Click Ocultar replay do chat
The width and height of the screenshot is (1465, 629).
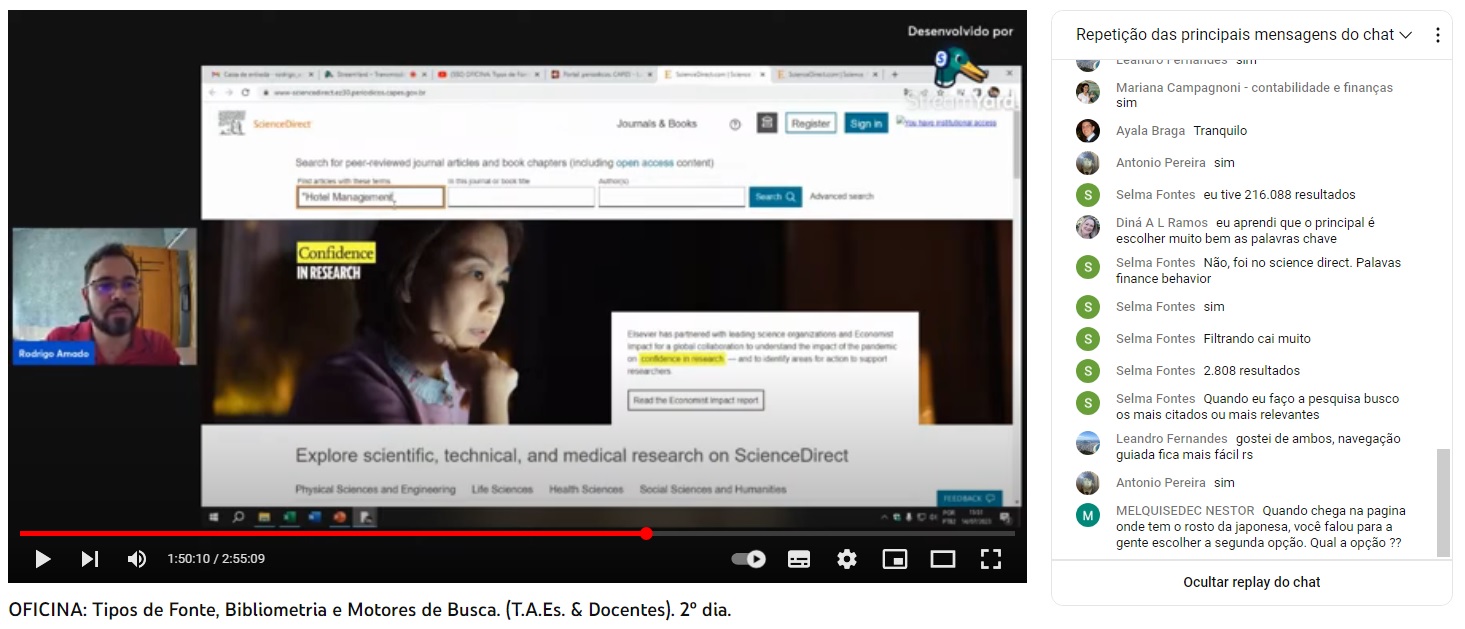(x=1251, y=582)
